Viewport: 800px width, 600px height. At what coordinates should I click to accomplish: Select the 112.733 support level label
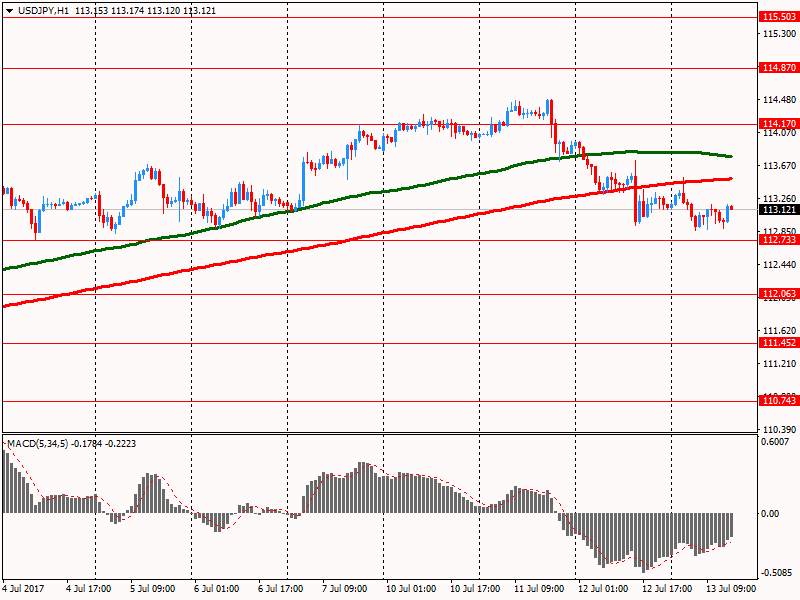coord(779,240)
